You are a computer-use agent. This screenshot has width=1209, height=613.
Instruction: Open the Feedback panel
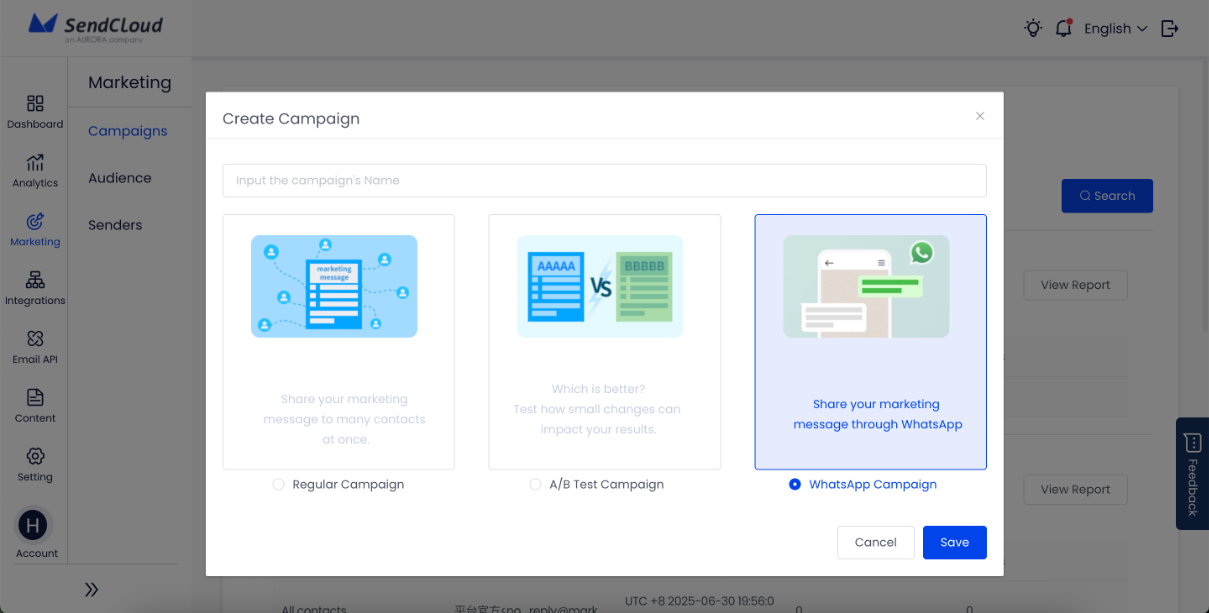point(1191,474)
